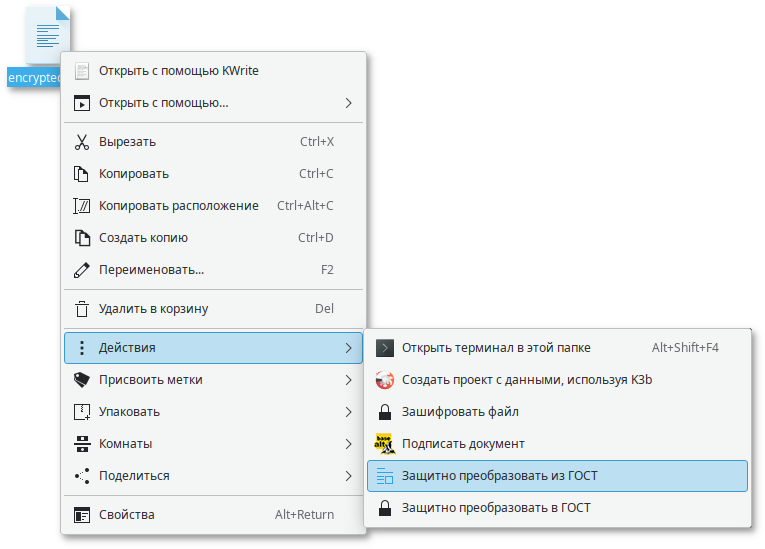The width and height of the screenshot is (765, 549).
Task: Select Защитно преобразовать из ГОСТ
Action: pos(499,476)
